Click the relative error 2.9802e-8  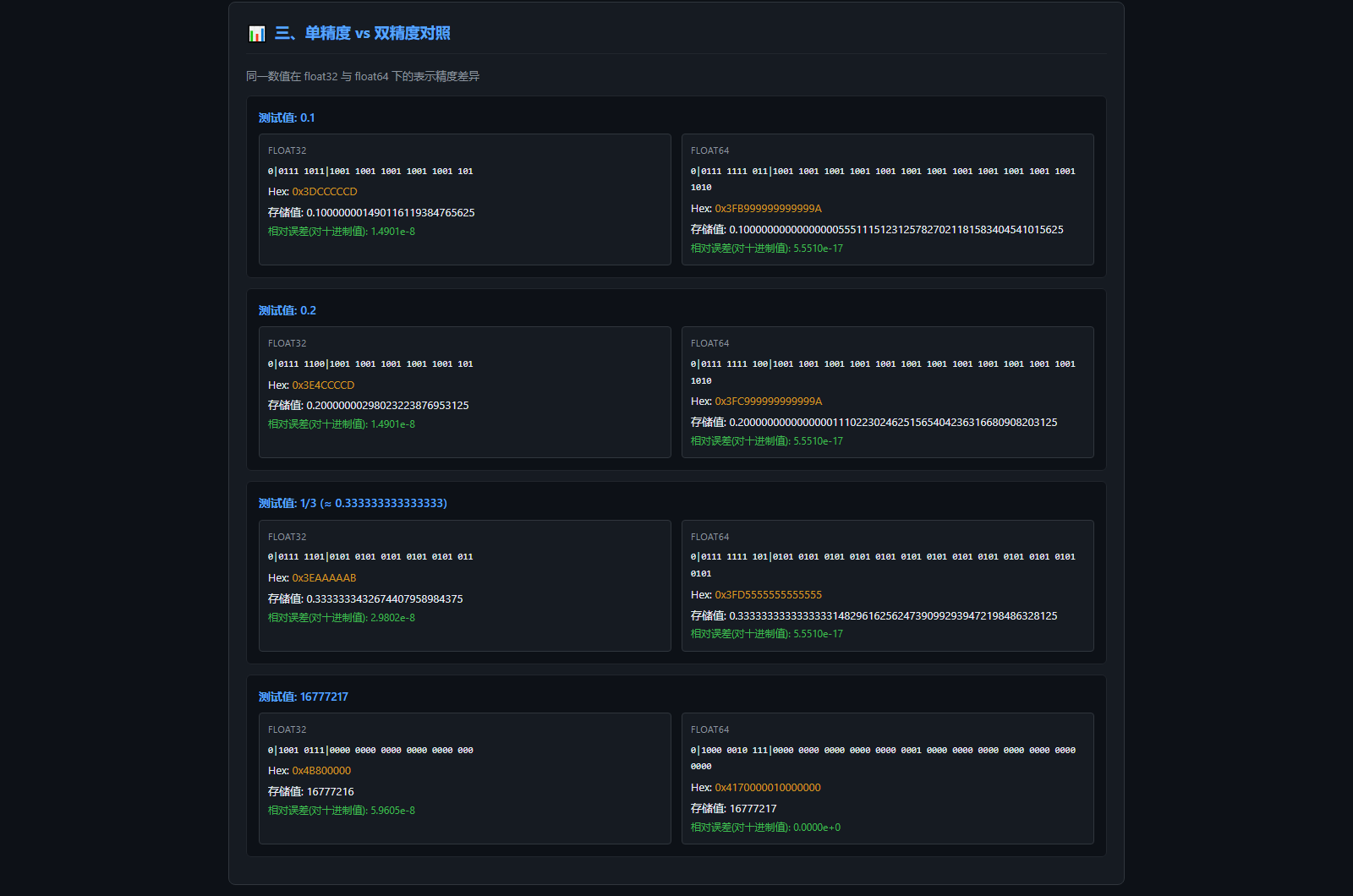click(392, 618)
